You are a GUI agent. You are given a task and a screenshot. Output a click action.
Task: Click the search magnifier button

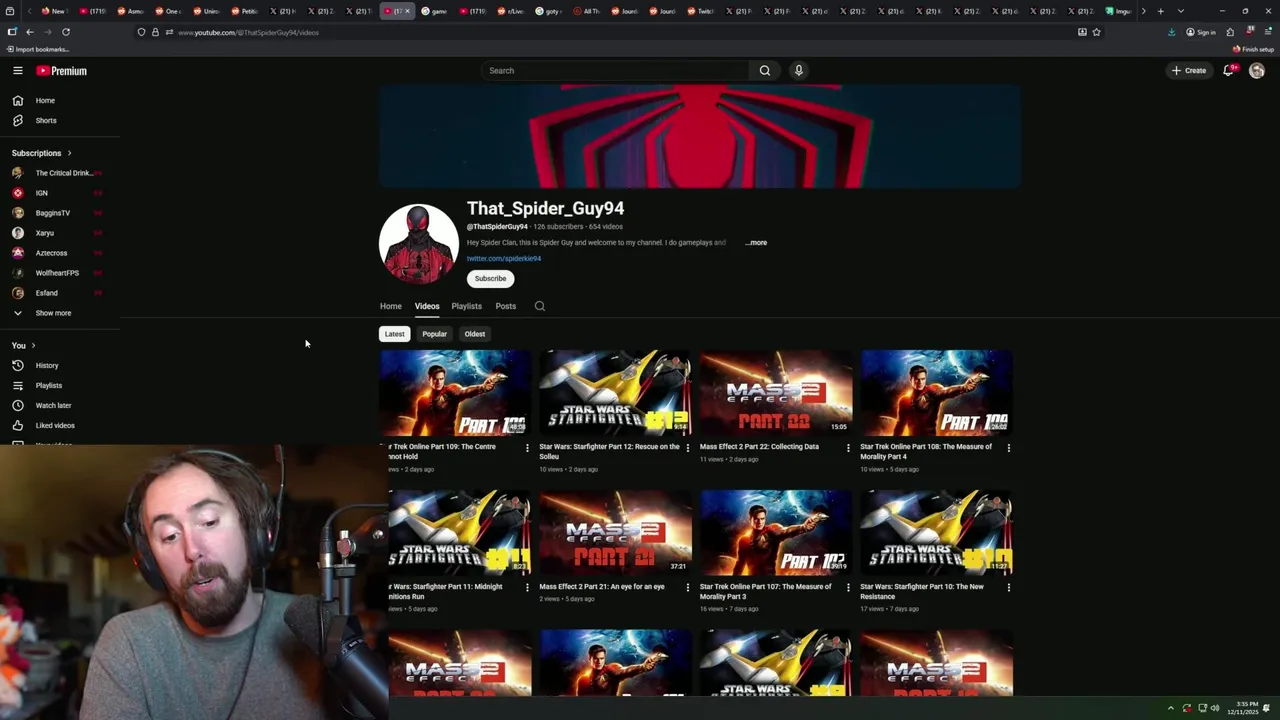click(765, 70)
